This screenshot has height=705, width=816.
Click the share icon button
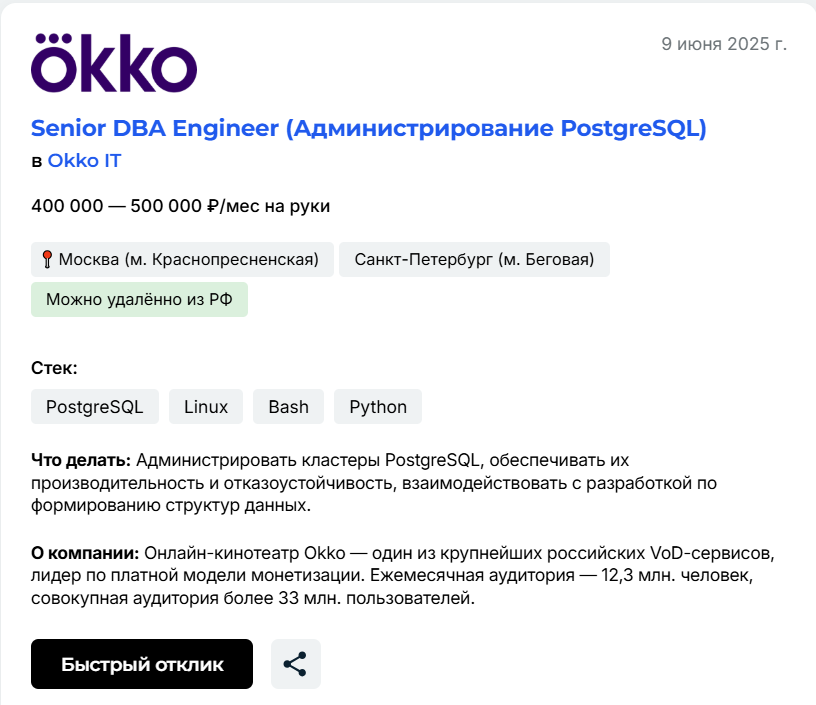pos(295,664)
